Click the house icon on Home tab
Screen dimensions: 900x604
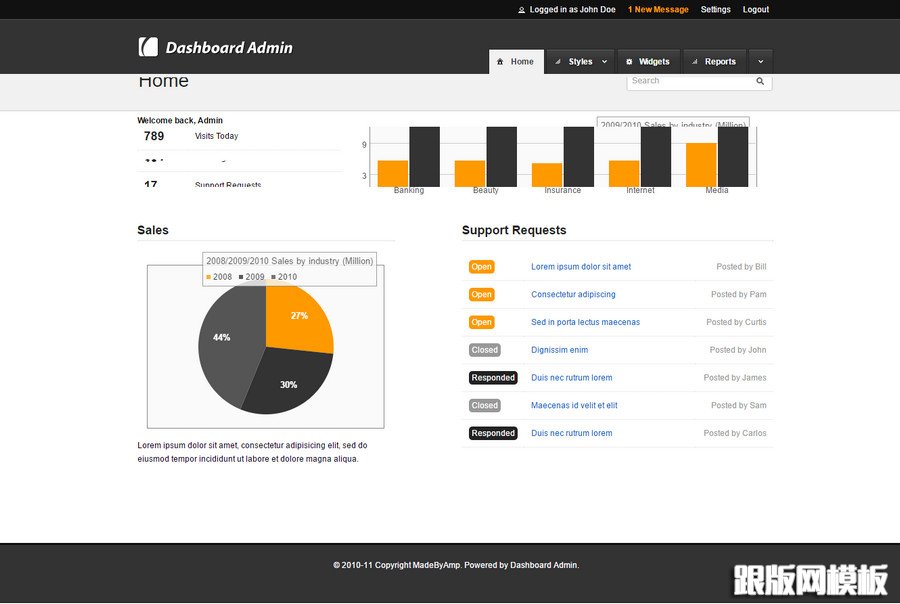tap(500, 62)
